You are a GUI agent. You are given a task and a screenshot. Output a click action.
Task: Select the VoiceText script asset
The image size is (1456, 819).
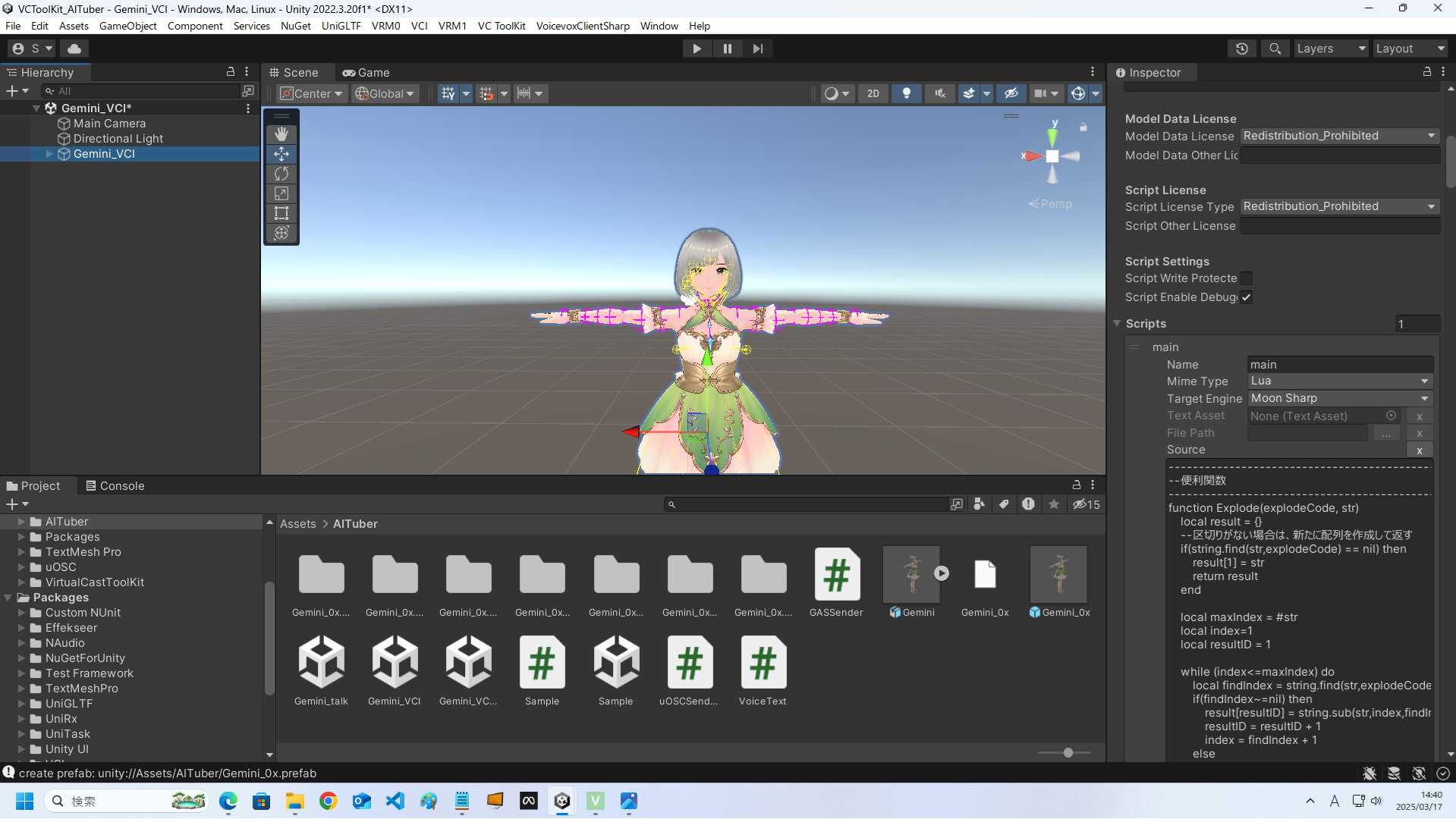tap(763, 670)
